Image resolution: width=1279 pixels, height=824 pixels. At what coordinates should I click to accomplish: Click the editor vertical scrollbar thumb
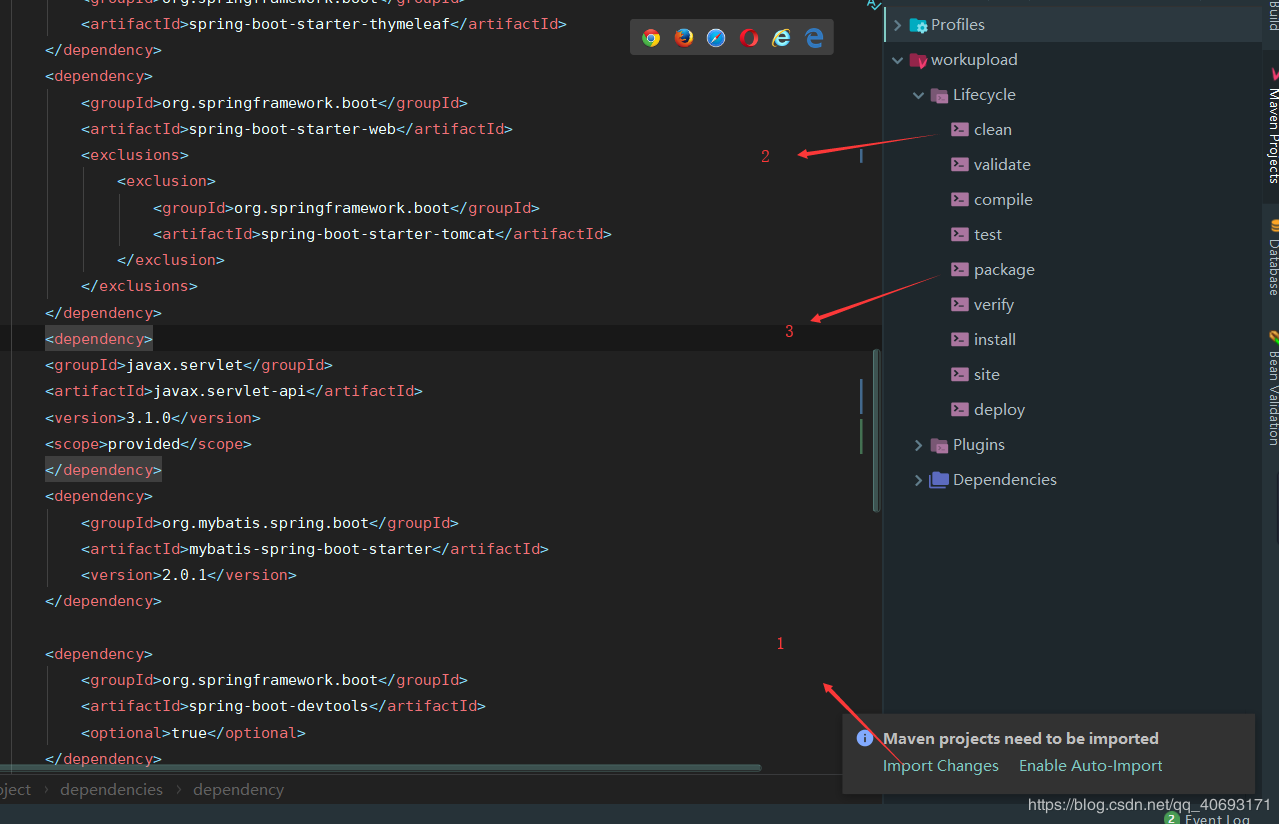877,430
